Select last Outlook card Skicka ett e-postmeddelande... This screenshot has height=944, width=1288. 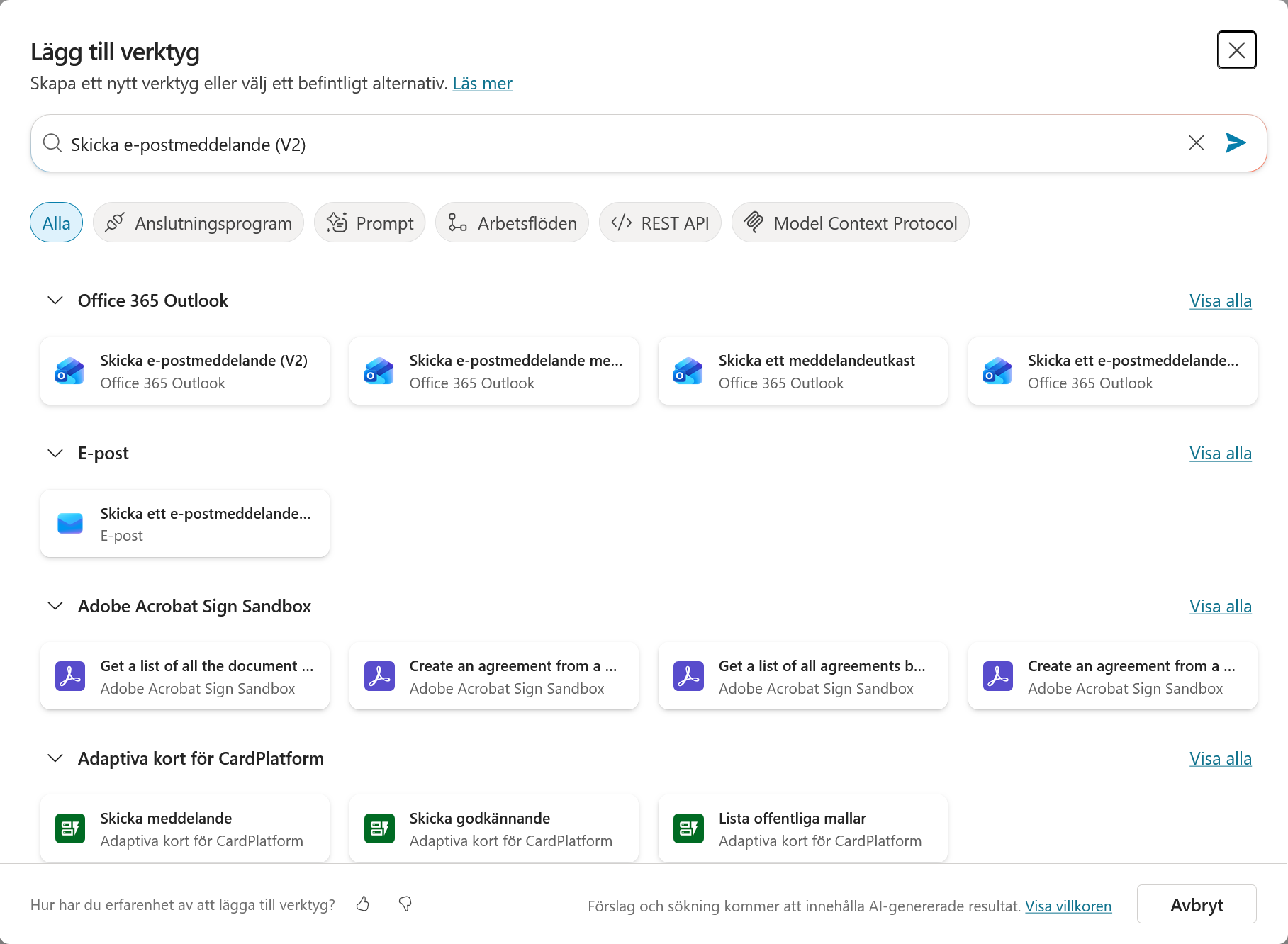[x=1112, y=371]
